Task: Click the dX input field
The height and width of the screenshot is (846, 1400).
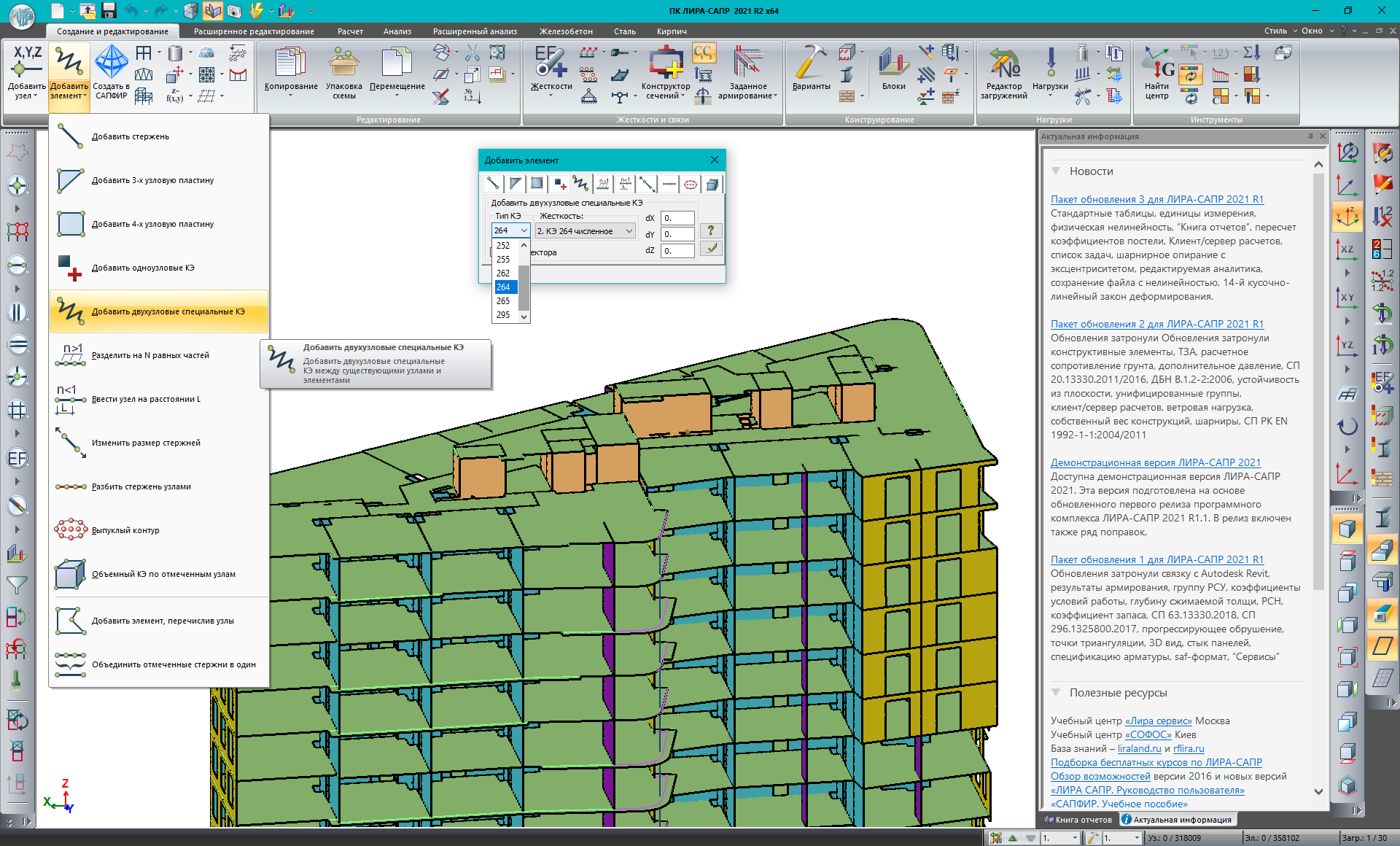Action: pyautogui.click(x=677, y=218)
